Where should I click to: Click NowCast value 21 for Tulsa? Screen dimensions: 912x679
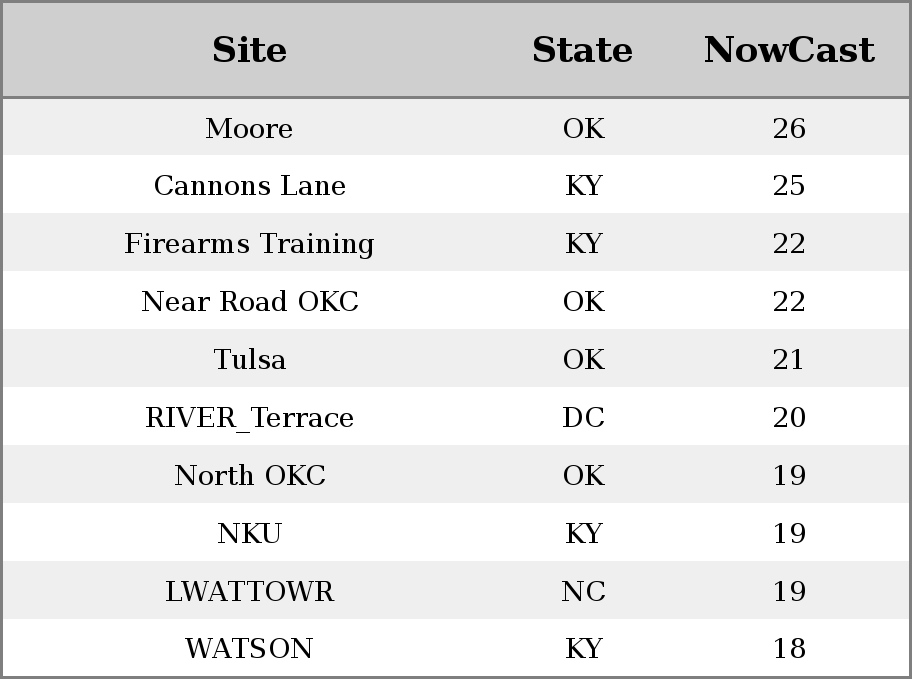tap(789, 359)
